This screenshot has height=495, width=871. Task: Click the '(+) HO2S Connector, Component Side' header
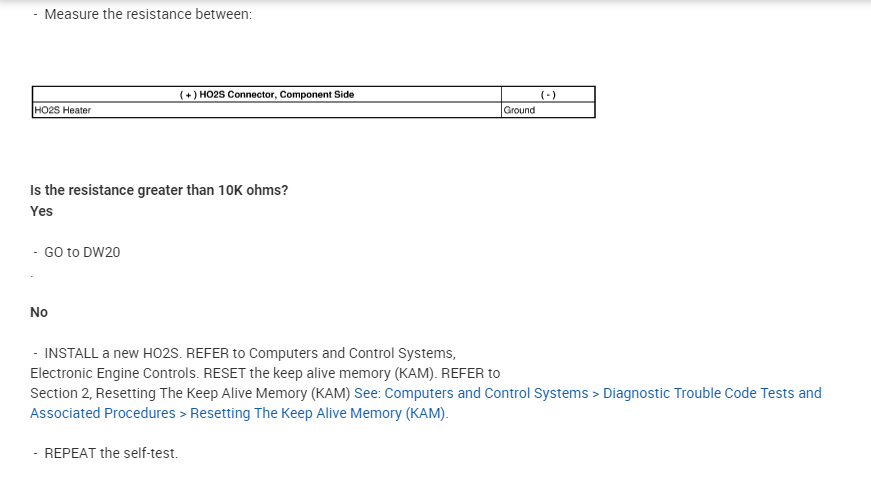266,95
